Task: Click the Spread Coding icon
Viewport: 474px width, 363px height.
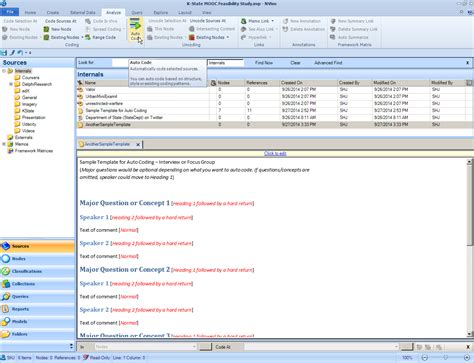Action: pyautogui.click(x=88, y=29)
